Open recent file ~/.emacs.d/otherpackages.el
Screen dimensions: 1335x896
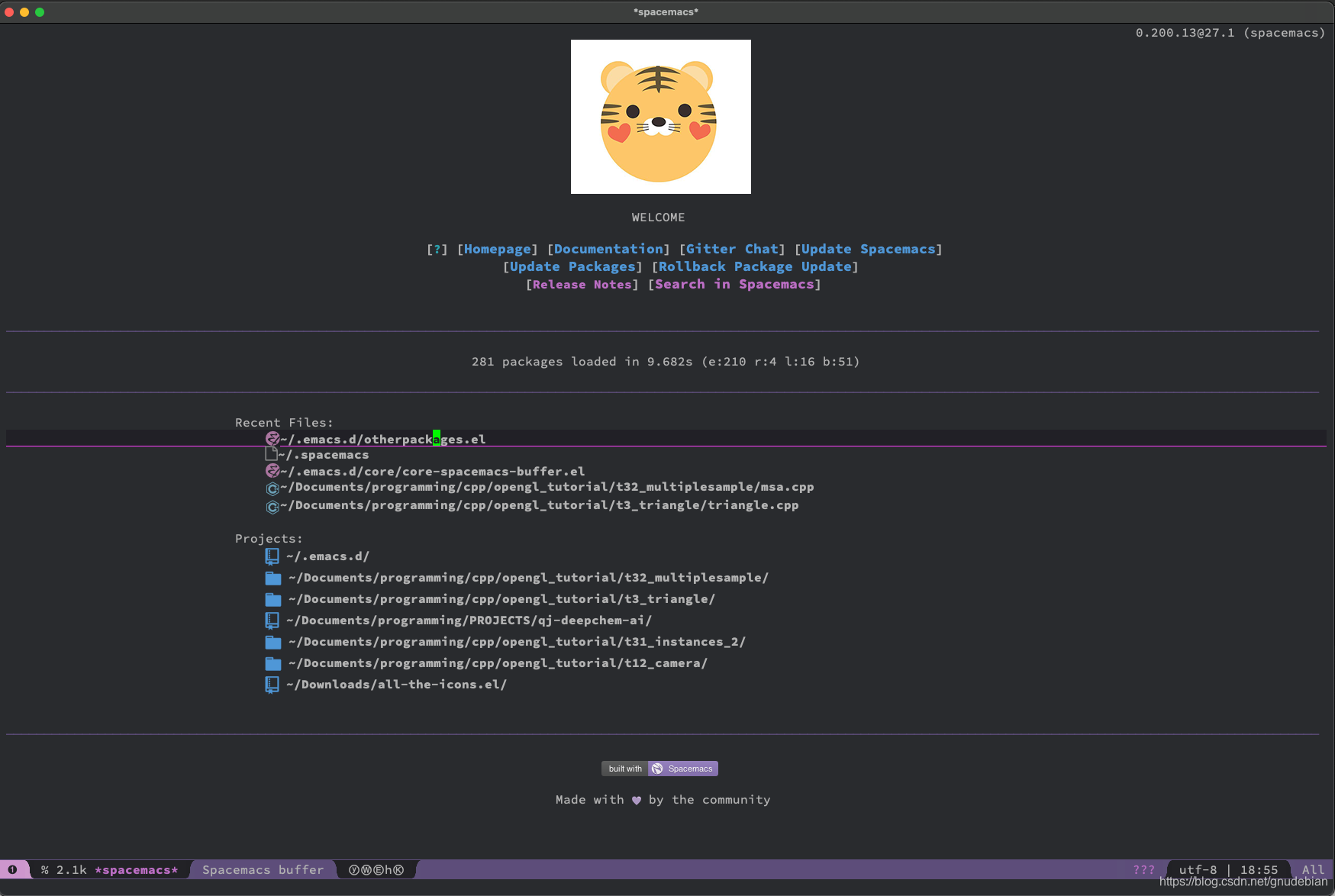(x=383, y=440)
